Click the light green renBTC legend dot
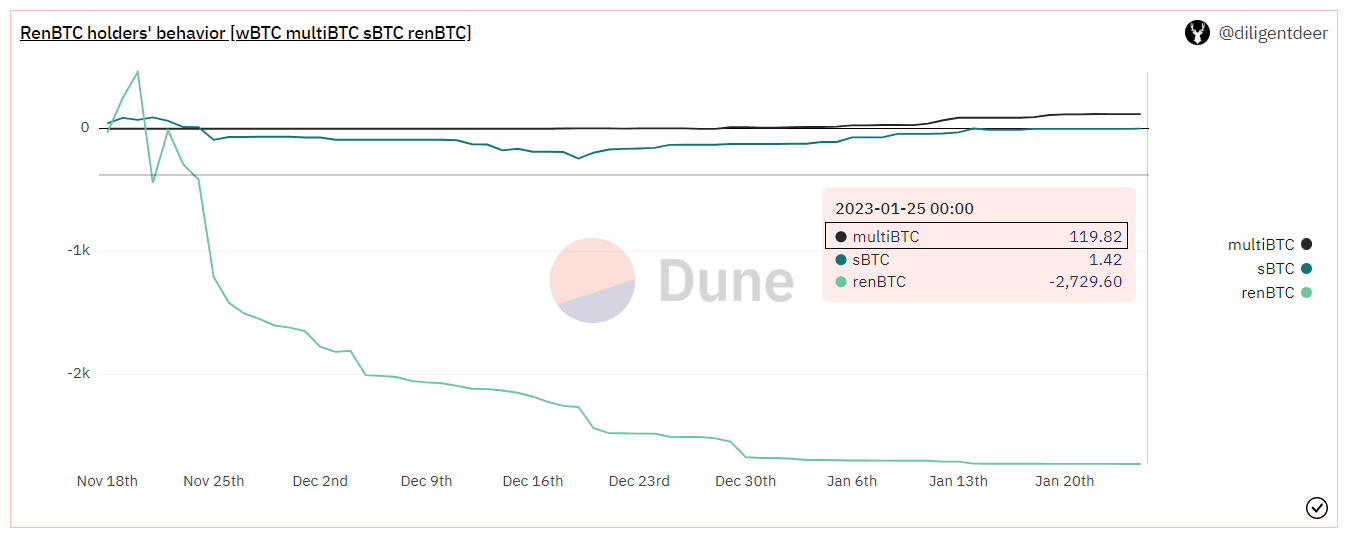 click(1307, 293)
